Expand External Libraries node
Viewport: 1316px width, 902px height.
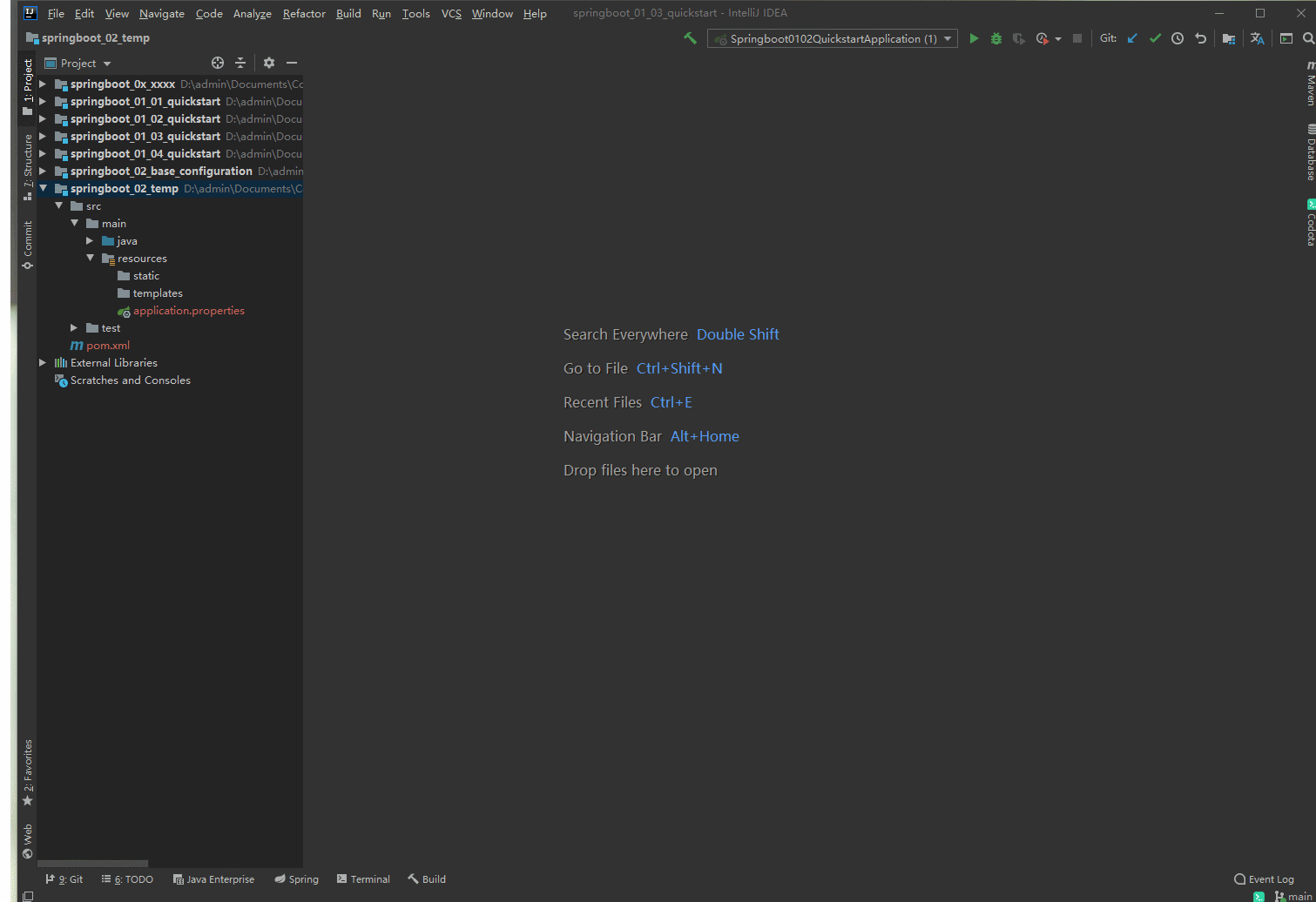(x=43, y=363)
